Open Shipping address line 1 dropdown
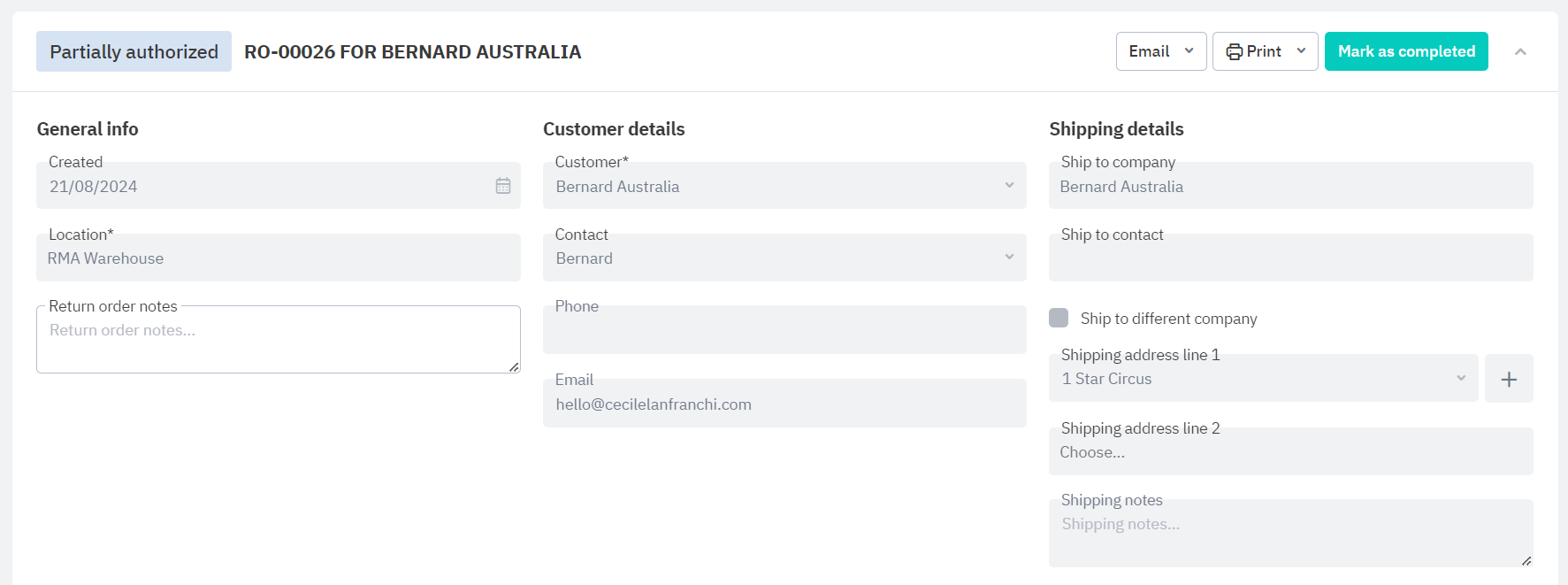Image resolution: width=1568 pixels, height=585 pixels. tap(1262, 379)
